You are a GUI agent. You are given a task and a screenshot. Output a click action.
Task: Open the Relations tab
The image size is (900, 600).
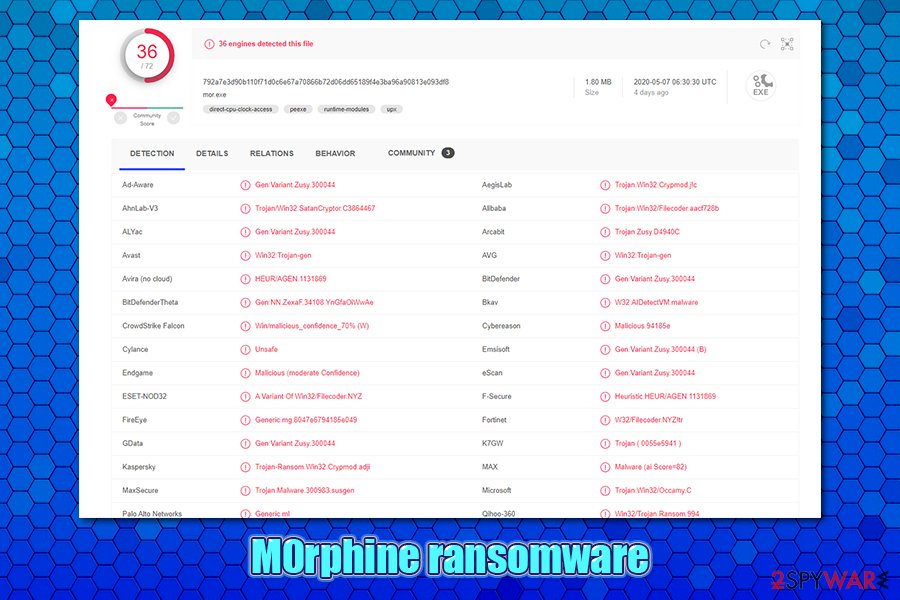click(271, 154)
